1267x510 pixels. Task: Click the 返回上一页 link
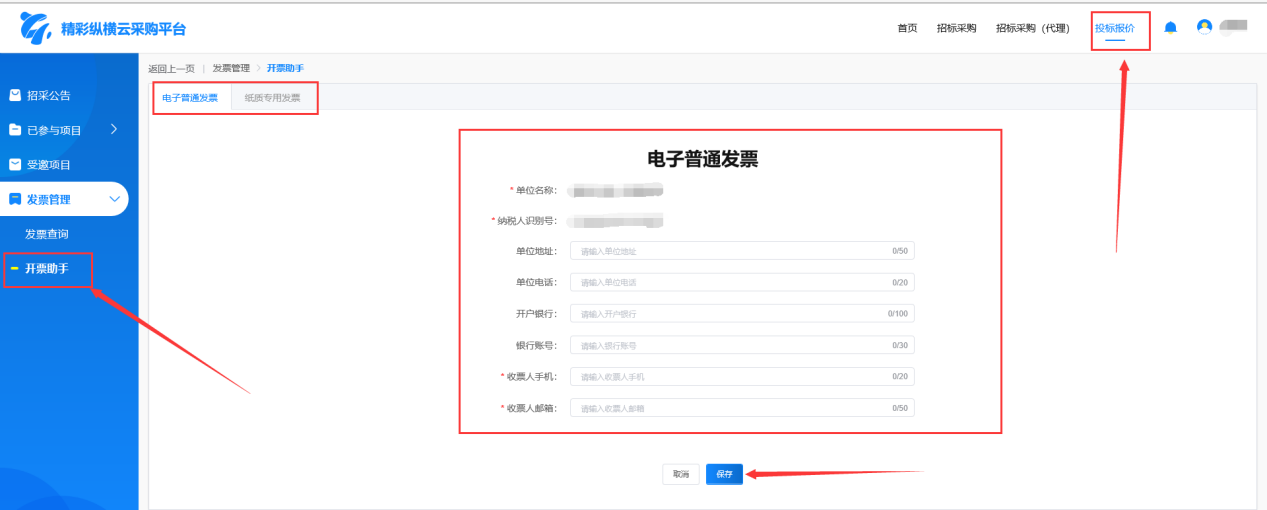coord(172,68)
